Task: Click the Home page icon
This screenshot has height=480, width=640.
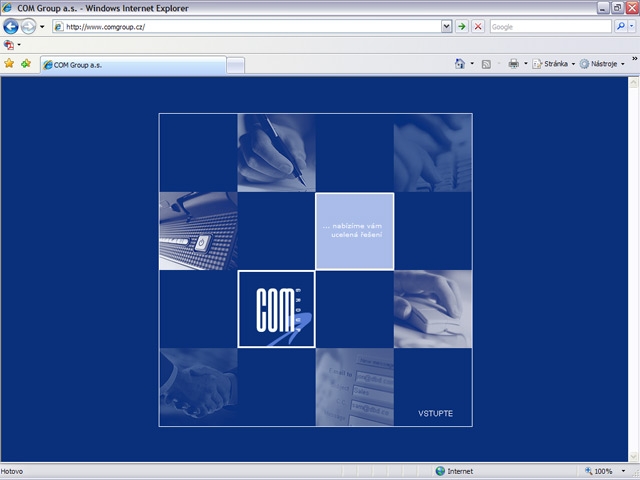Action: coord(460,64)
